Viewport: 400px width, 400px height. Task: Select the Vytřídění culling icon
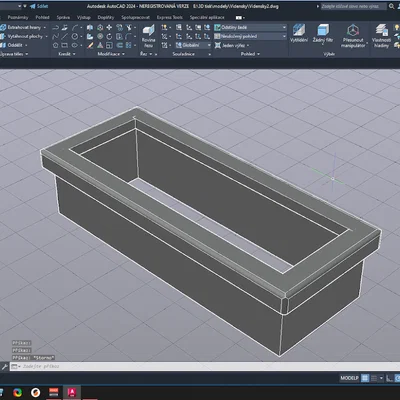299,33
